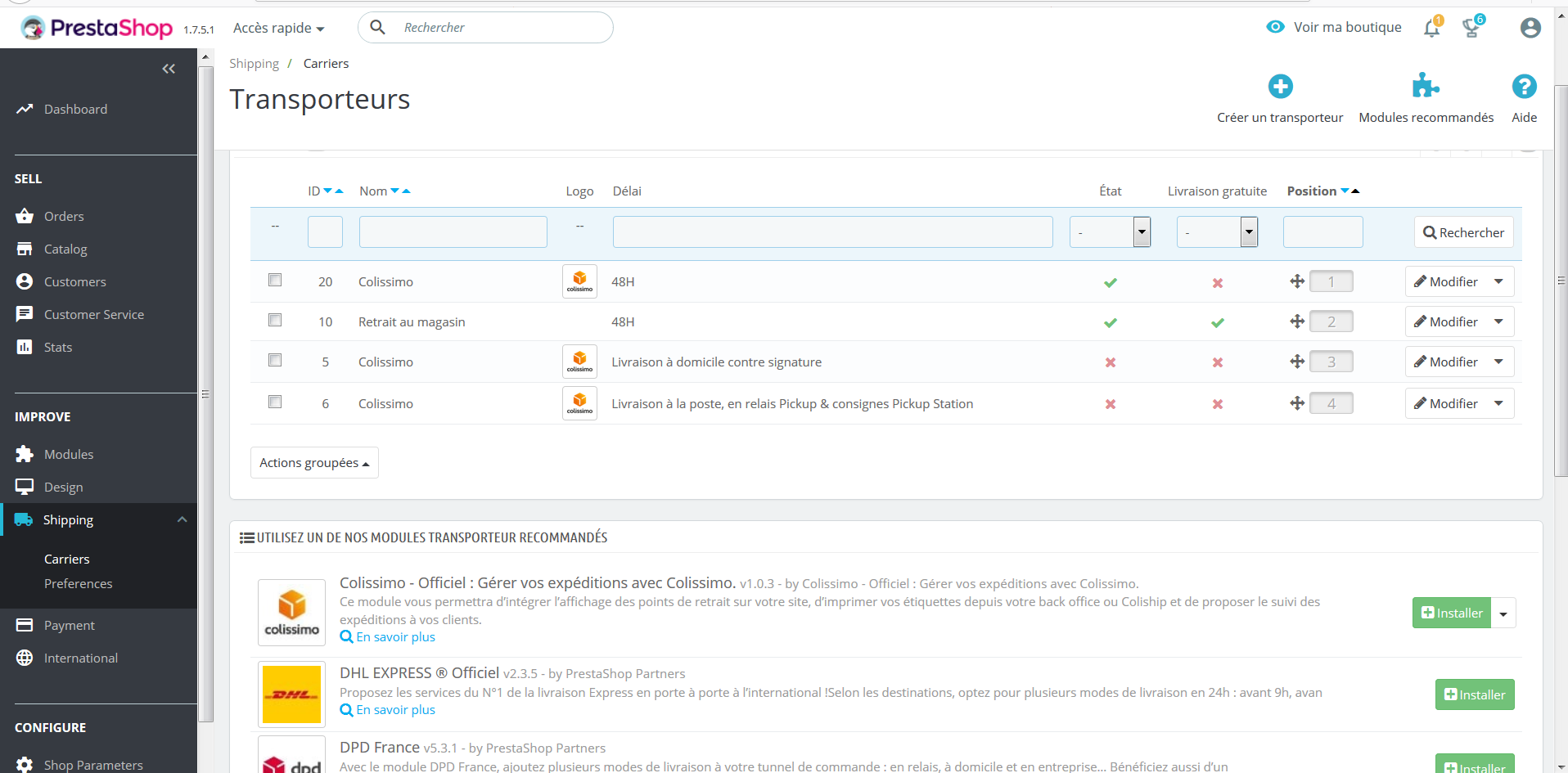Image resolution: width=1568 pixels, height=773 pixels.
Task: Open the Actions groupées dropdown
Action: [x=314, y=463]
